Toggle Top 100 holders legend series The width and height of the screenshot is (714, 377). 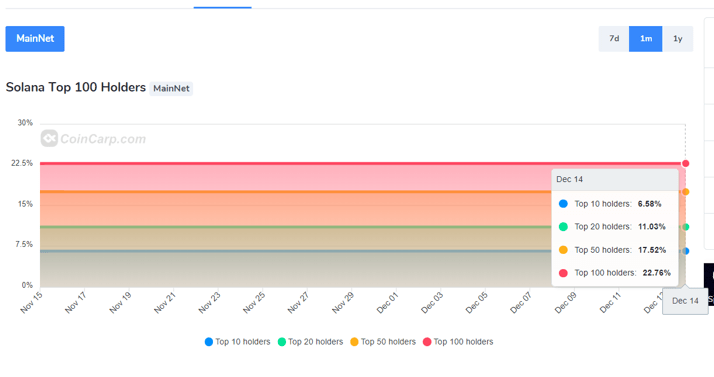click(458, 342)
